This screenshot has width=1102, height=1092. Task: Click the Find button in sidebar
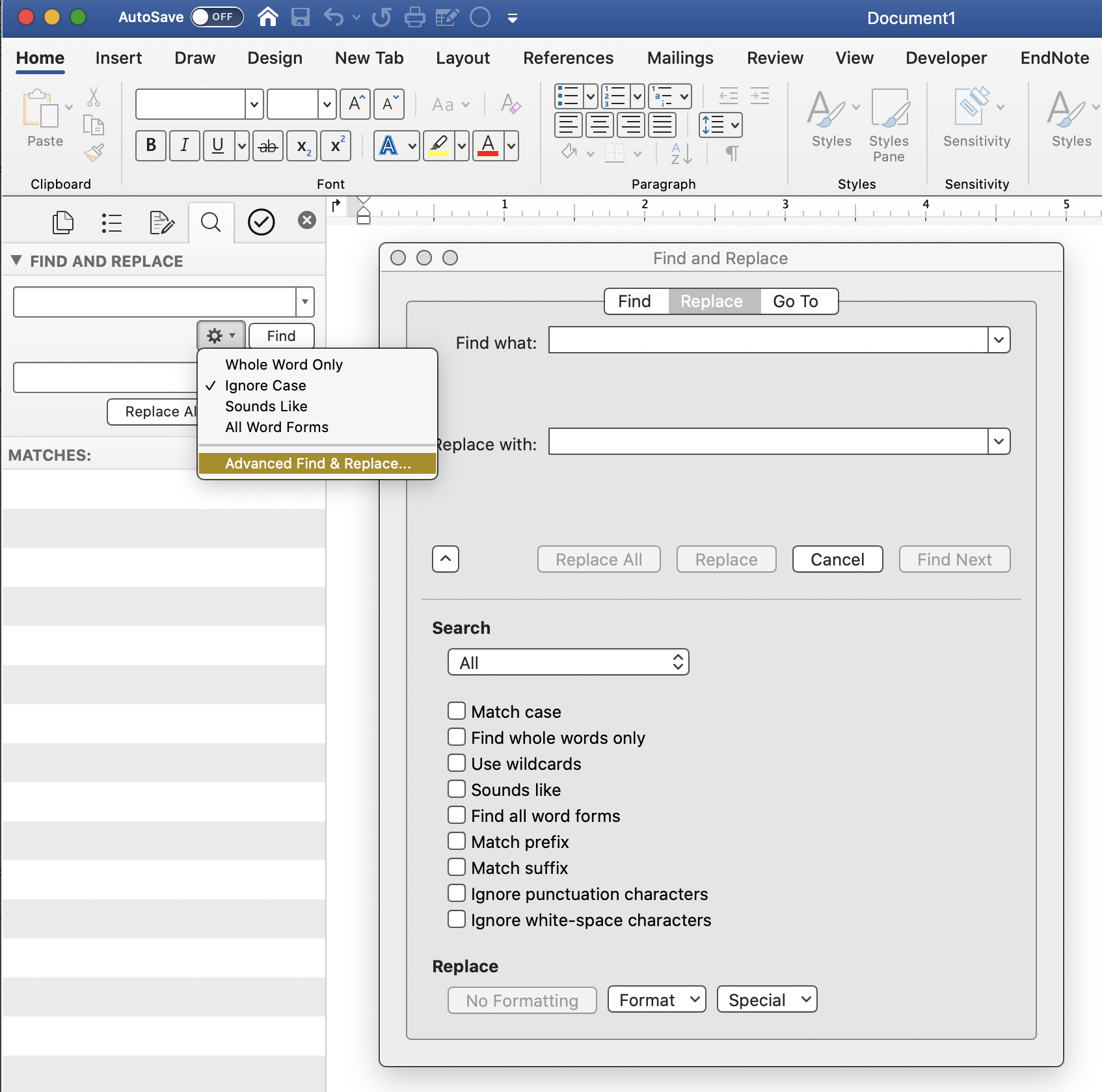(x=281, y=336)
